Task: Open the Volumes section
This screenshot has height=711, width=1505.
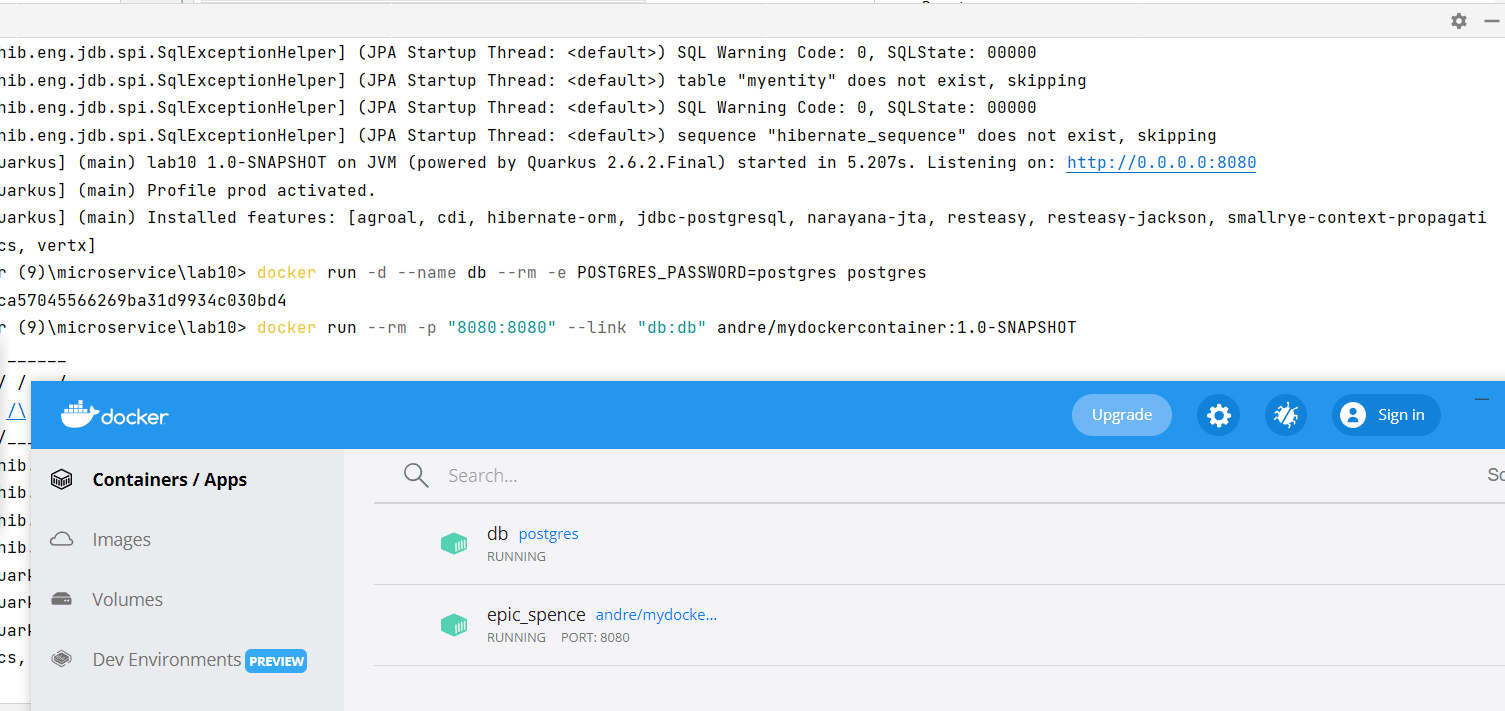Action: point(127,600)
